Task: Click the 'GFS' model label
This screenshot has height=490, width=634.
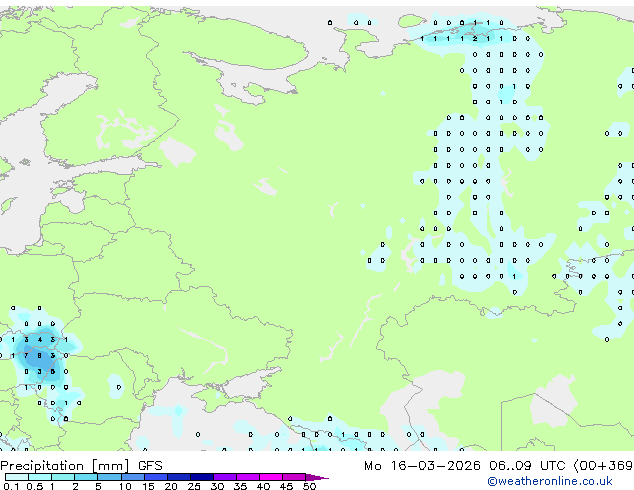Action: pos(150,466)
